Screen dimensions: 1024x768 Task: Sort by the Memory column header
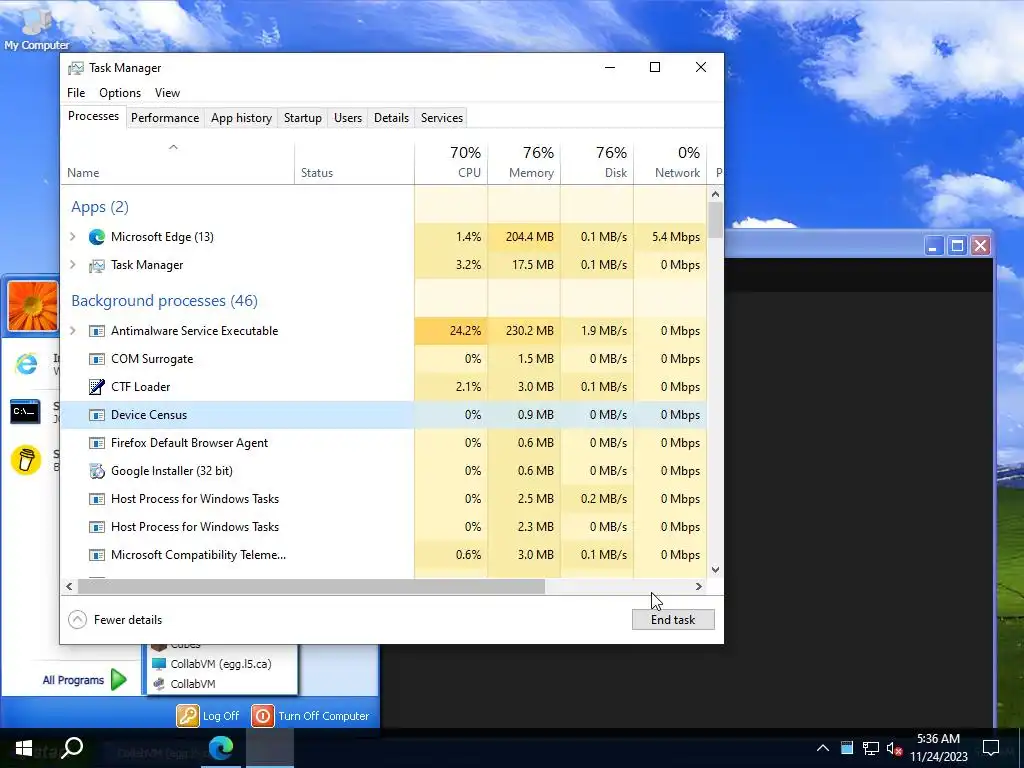pos(524,163)
